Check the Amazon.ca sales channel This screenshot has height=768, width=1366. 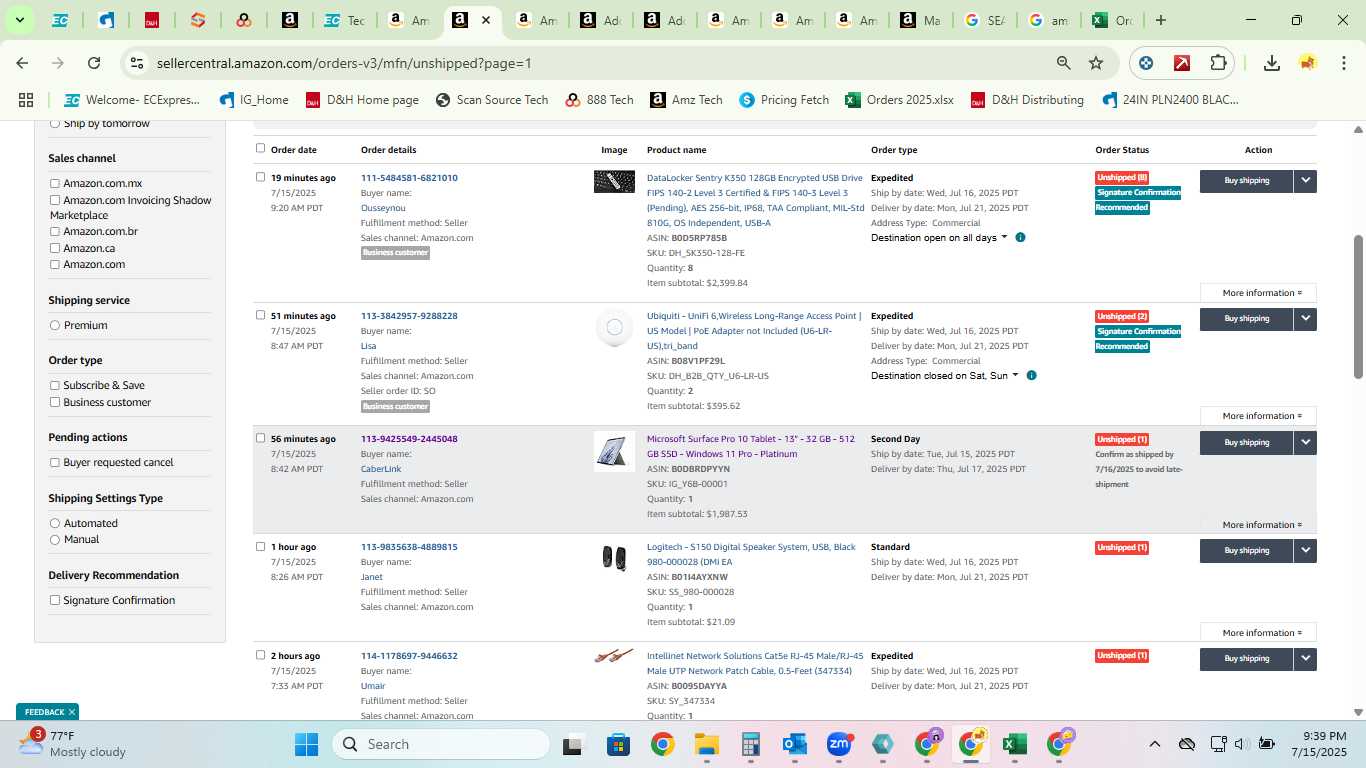(55, 248)
